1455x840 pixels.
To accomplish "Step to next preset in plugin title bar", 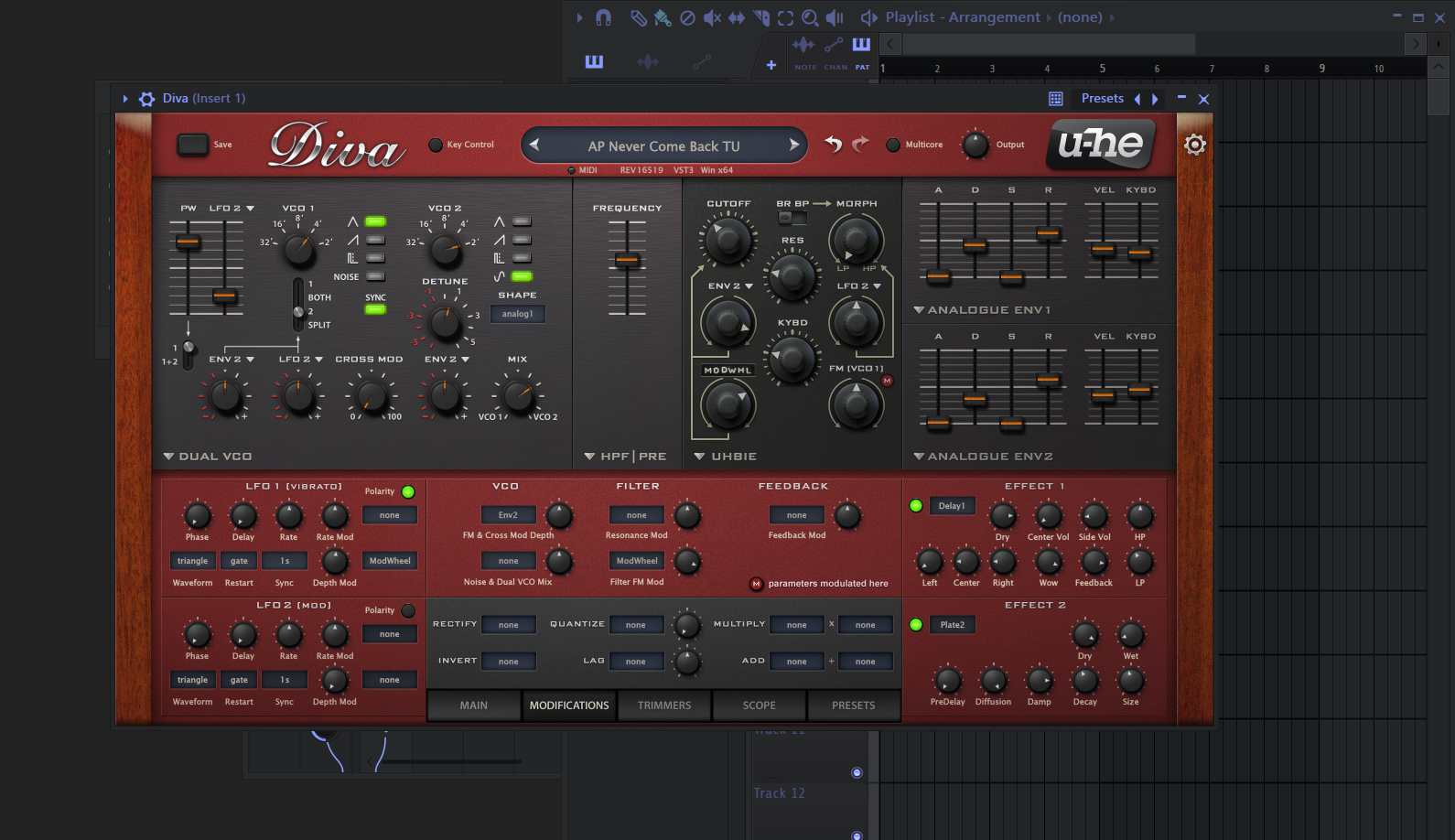I will [1155, 99].
